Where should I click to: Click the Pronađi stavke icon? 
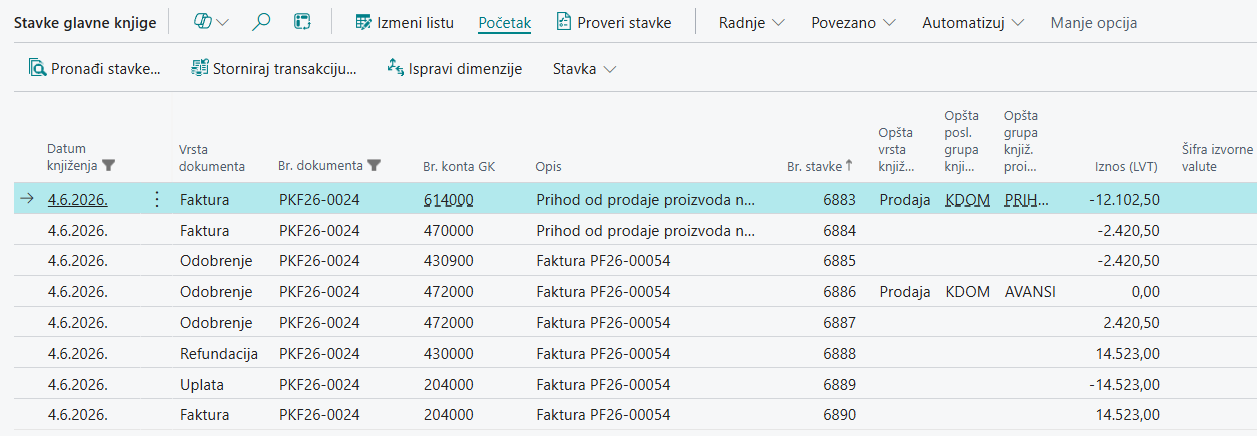click(x=37, y=69)
